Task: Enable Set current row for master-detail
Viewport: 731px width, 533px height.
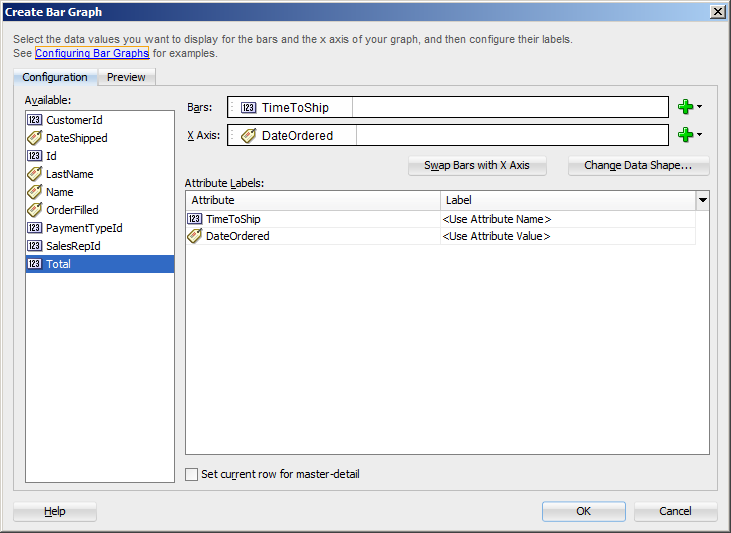Action: [192, 474]
